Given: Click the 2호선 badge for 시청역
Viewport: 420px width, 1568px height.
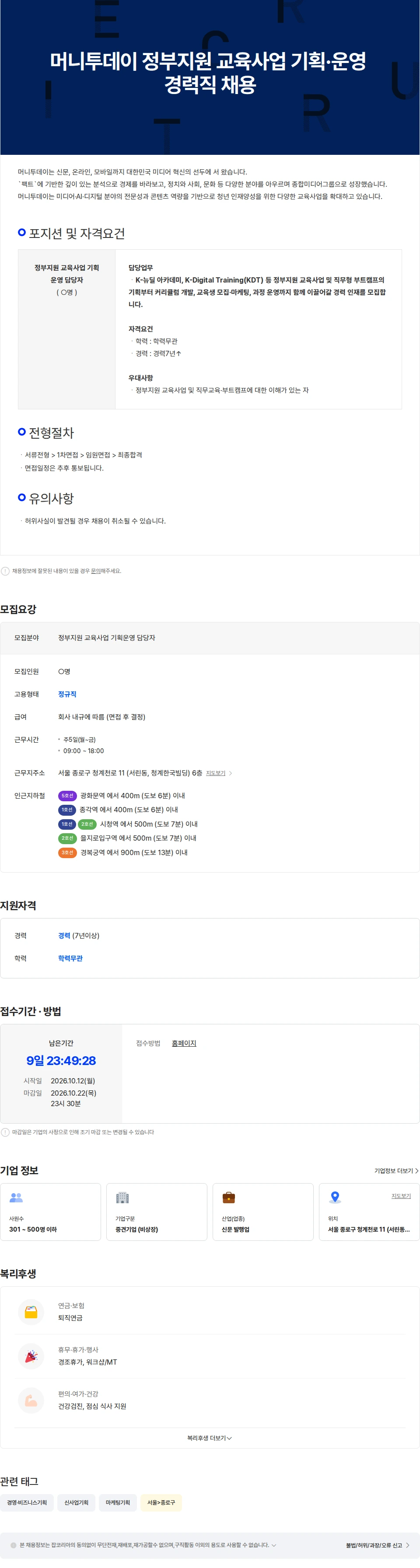Looking at the screenshot, I should [x=87, y=824].
